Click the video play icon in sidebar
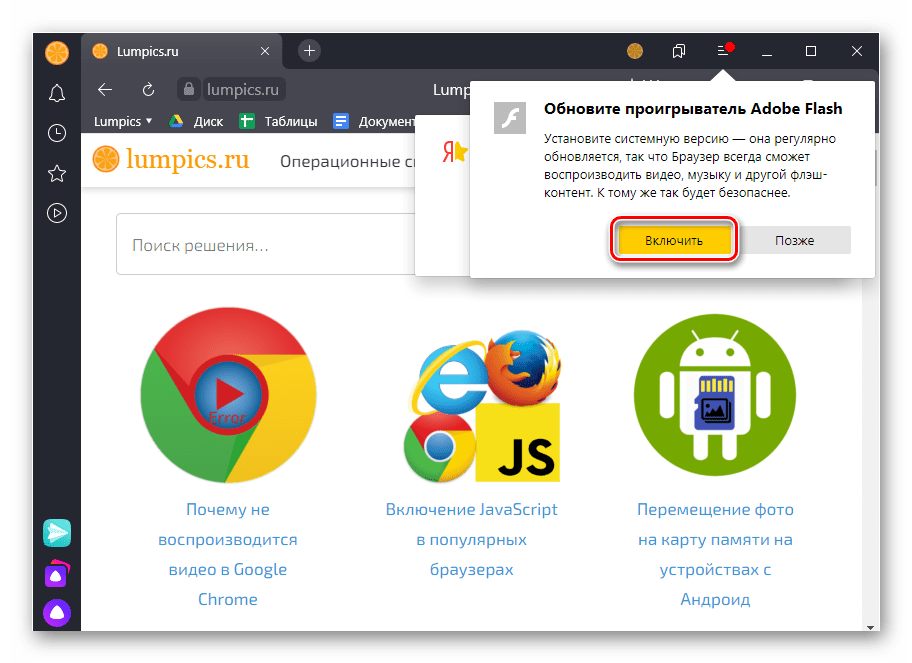Image resolution: width=912 pixels, height=663 pixels. coord(57,212)
